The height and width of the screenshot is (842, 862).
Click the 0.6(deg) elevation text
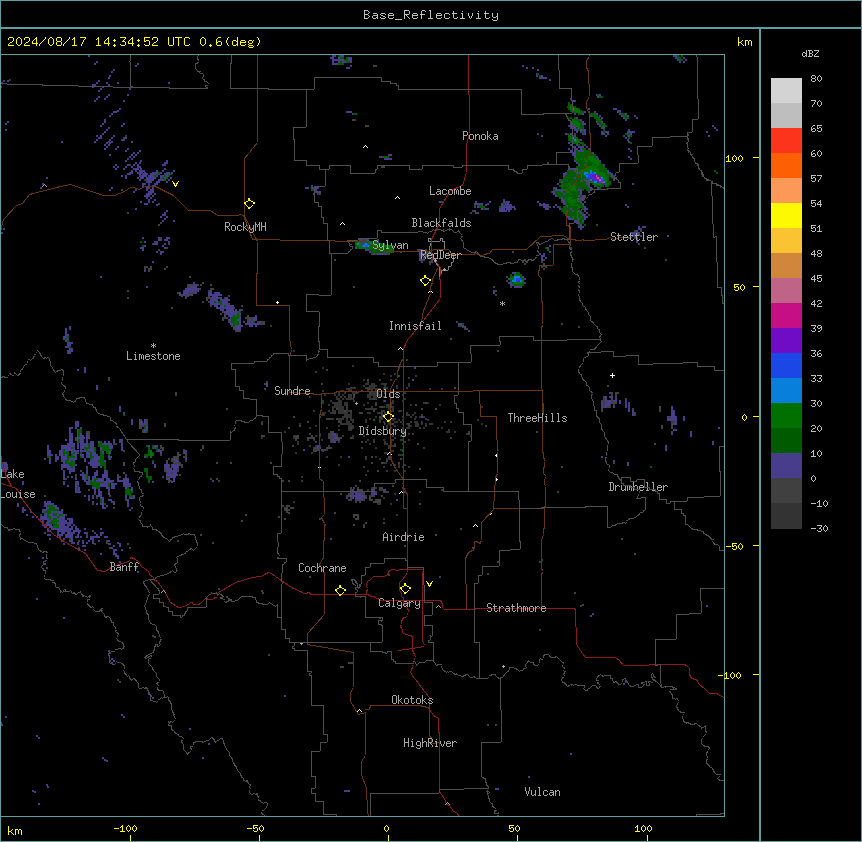tap(230, 42)
